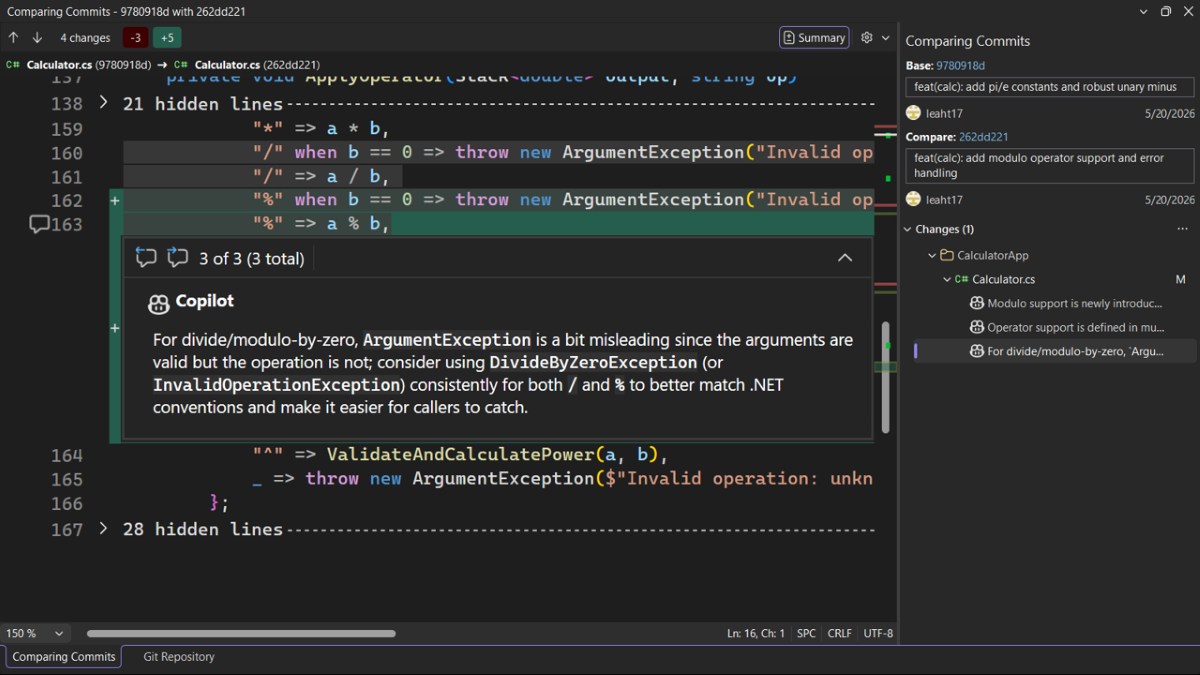
Task: Click the Ln: 16, Ch: 1 indicator
Action: (x=756, y=633)
